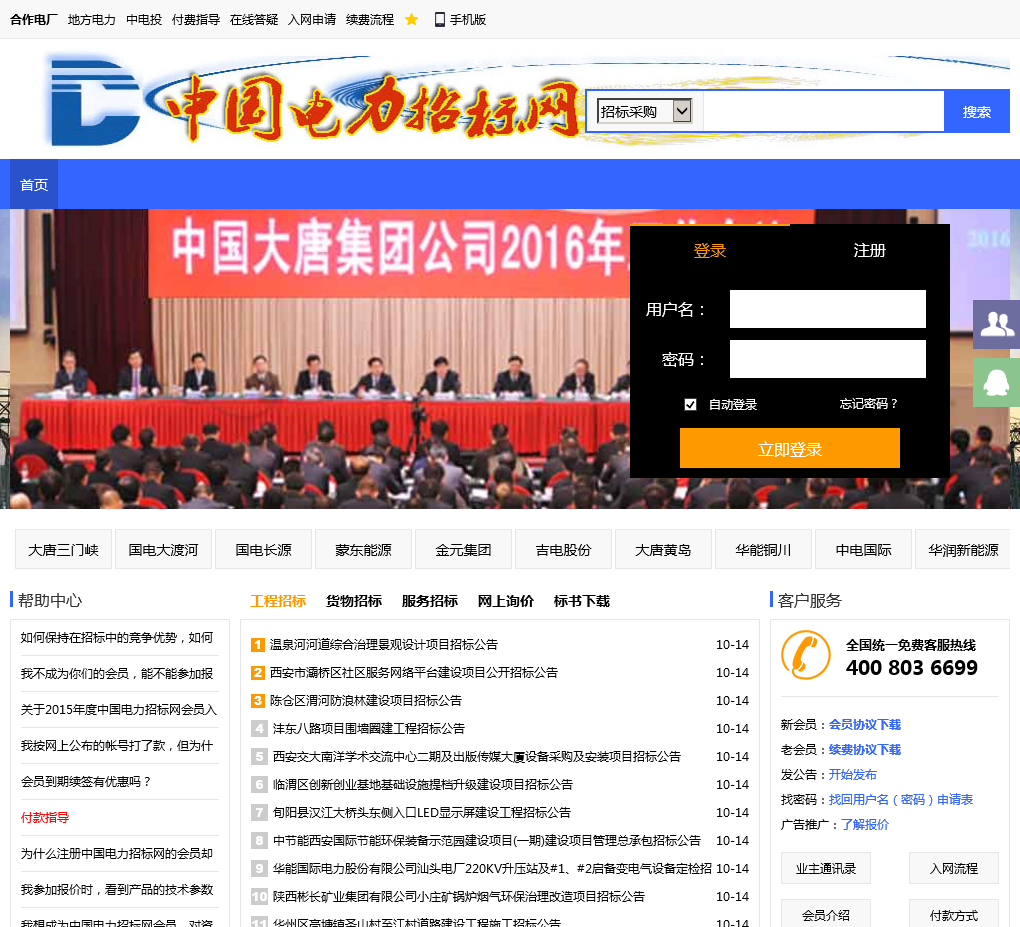Viewport: 1020px width, 927px height.
Task: Select the 货物招标 tab
Action: coord(354,600)
